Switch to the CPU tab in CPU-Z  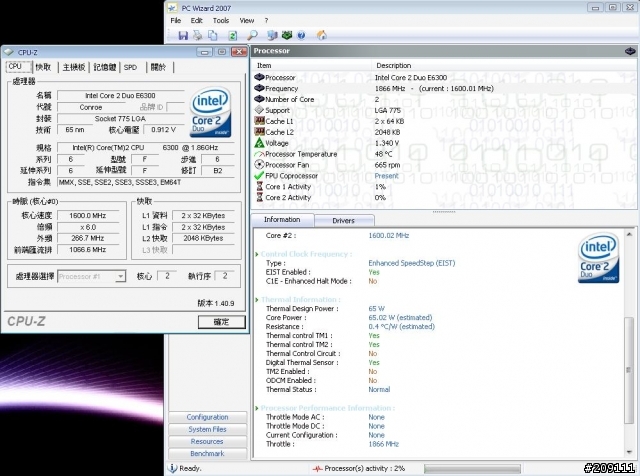click(18, 67)
